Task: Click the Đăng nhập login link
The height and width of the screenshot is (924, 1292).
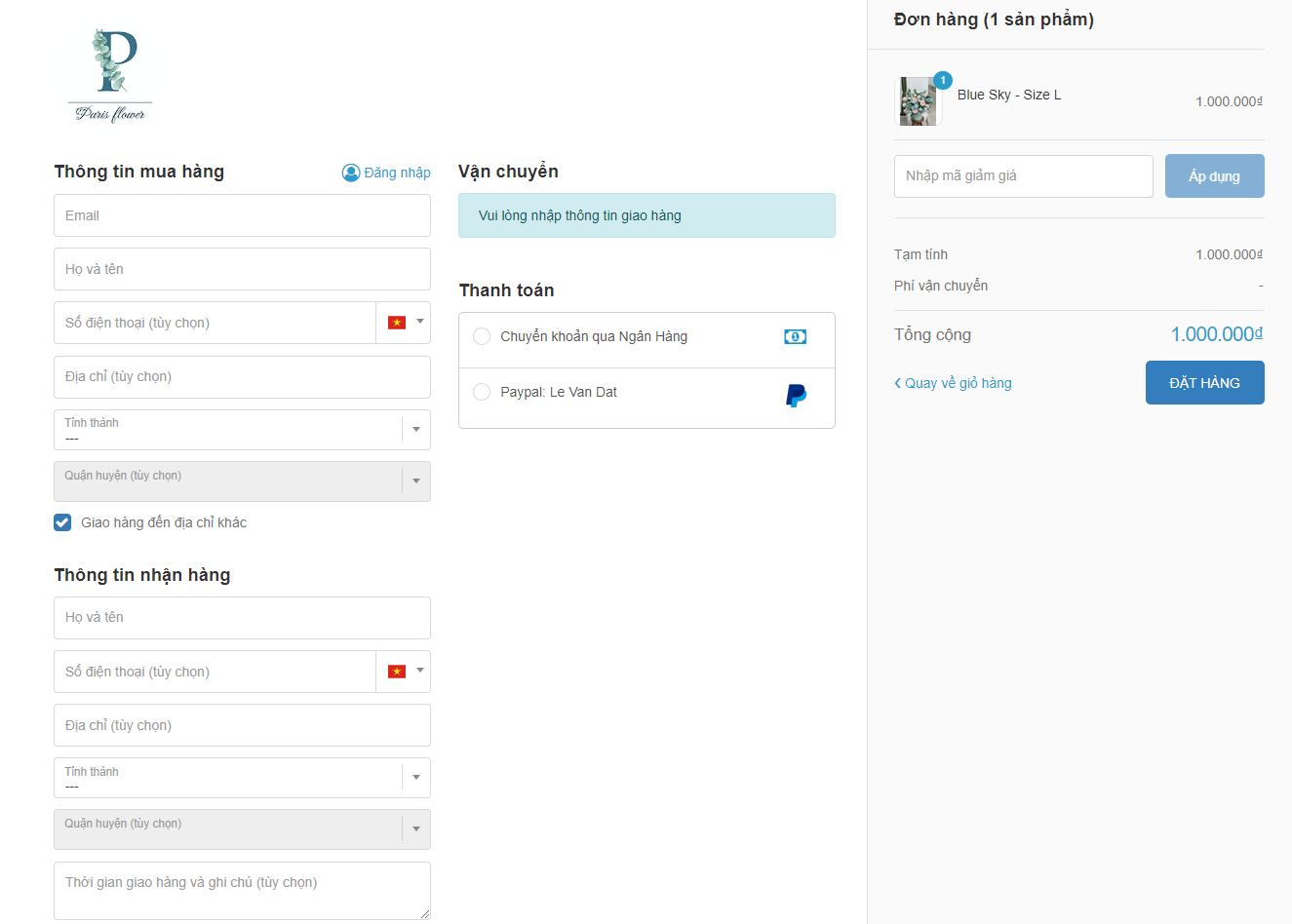Action: 397,173
